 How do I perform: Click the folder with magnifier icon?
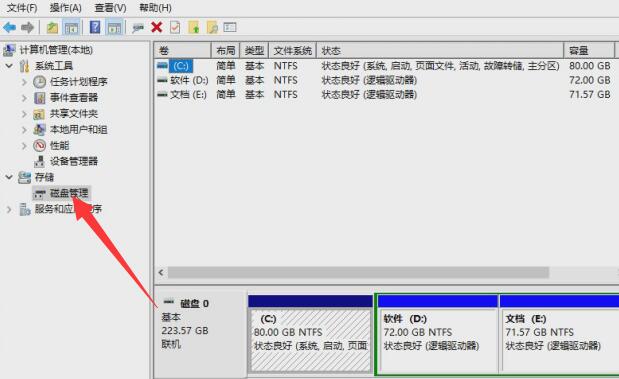[212, 27]
